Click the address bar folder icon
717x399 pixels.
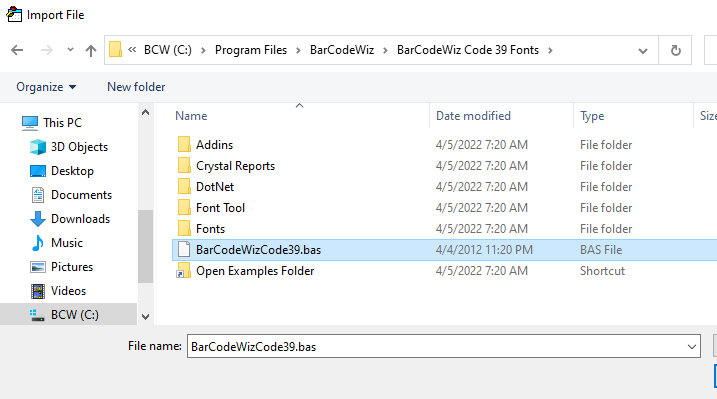pyautogui.click(x=116, y=49)
